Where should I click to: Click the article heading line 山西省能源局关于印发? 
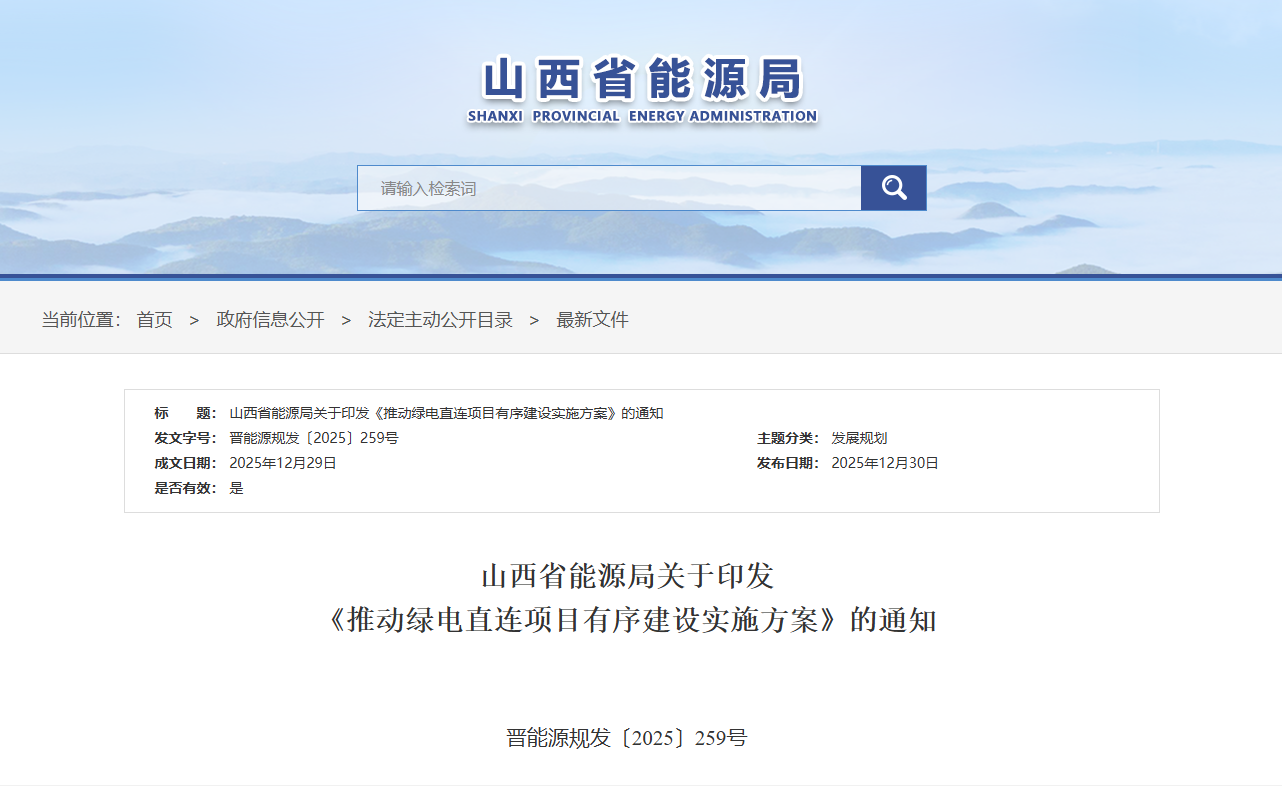[x=627, y=576]
